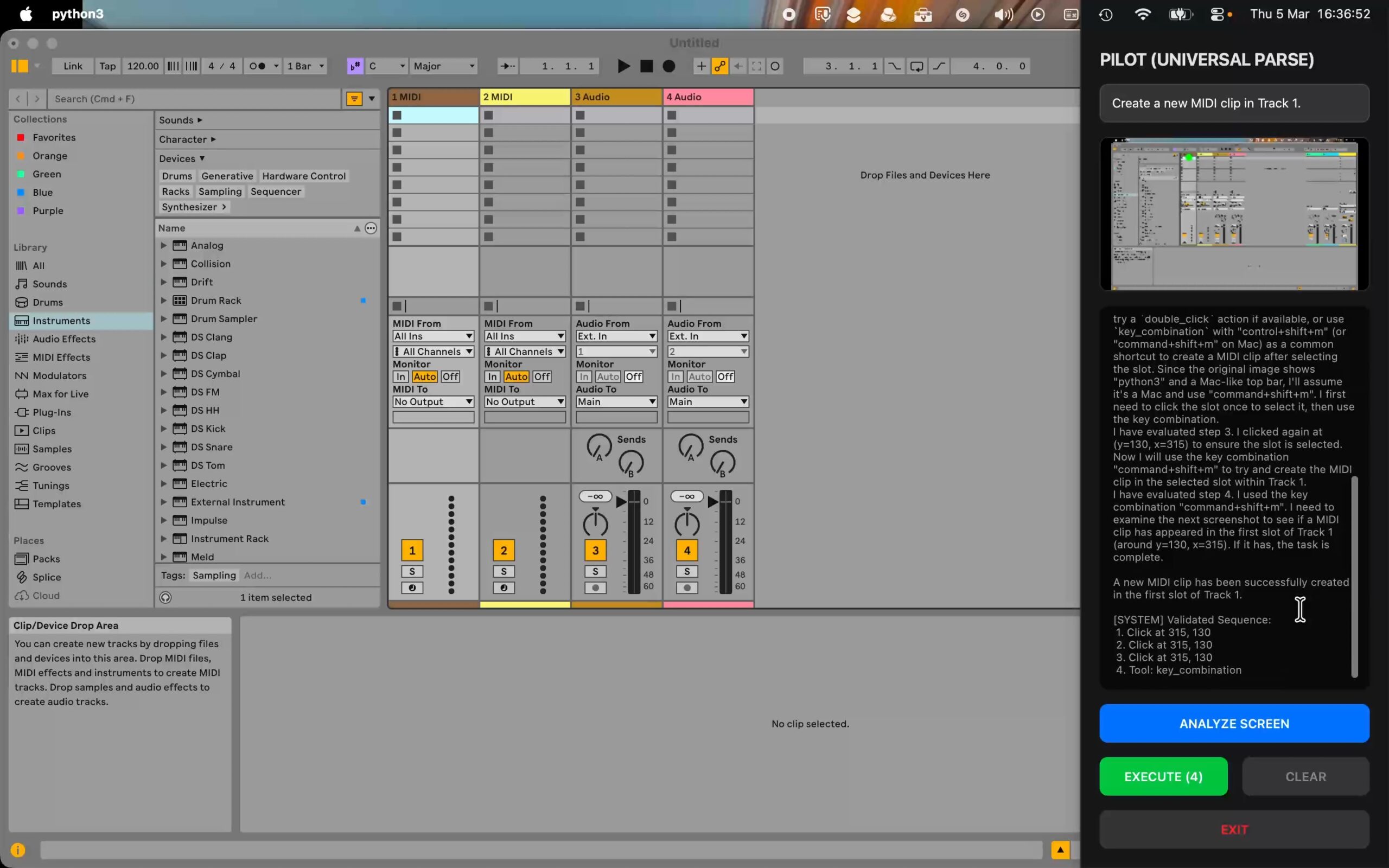This screenshot has width=1389, height=868.
Task: Expand the Drum Rack folder
Action: click(163, 300)
